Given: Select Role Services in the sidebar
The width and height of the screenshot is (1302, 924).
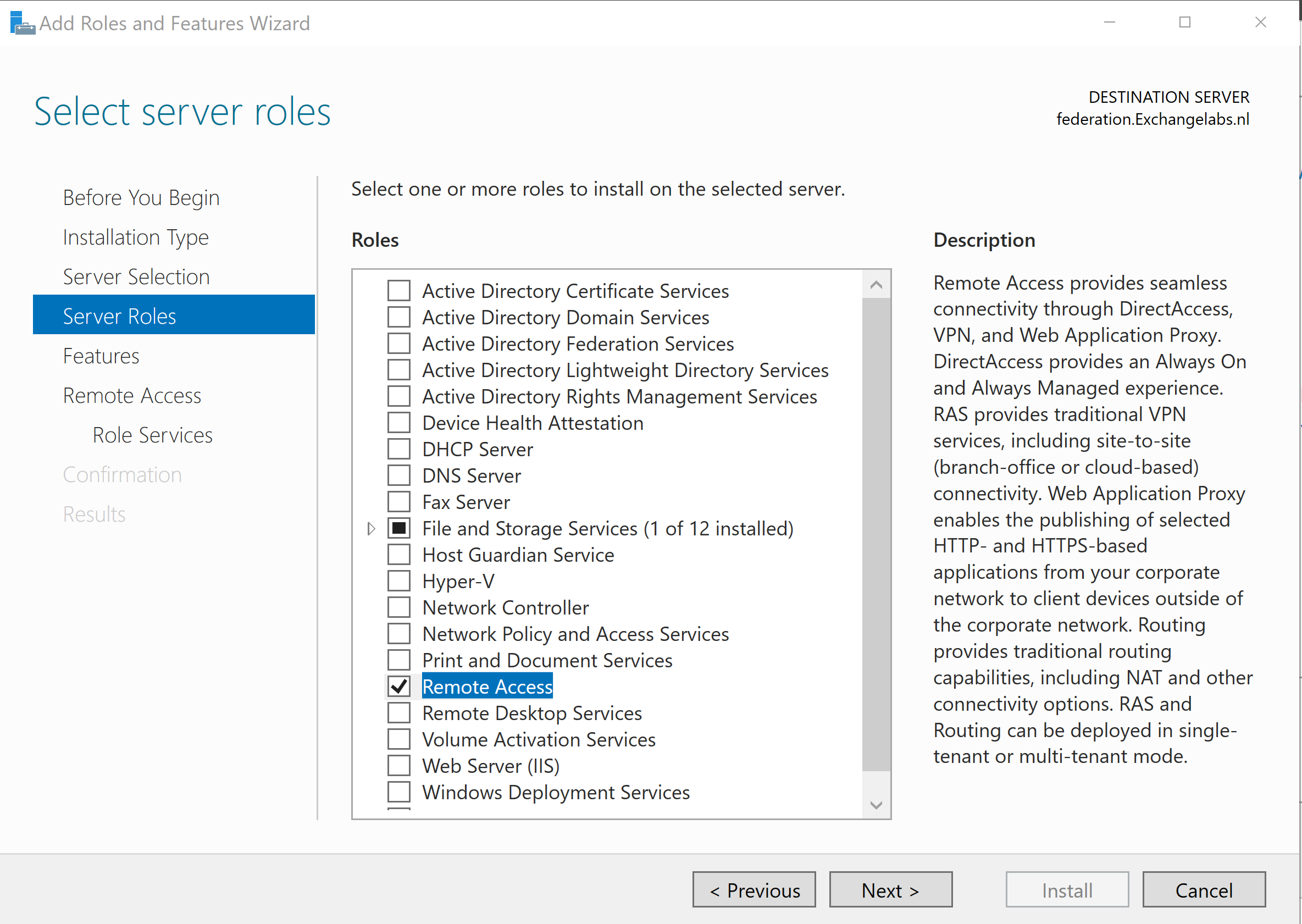Looking at the screenshot, I should coord(152,435).
